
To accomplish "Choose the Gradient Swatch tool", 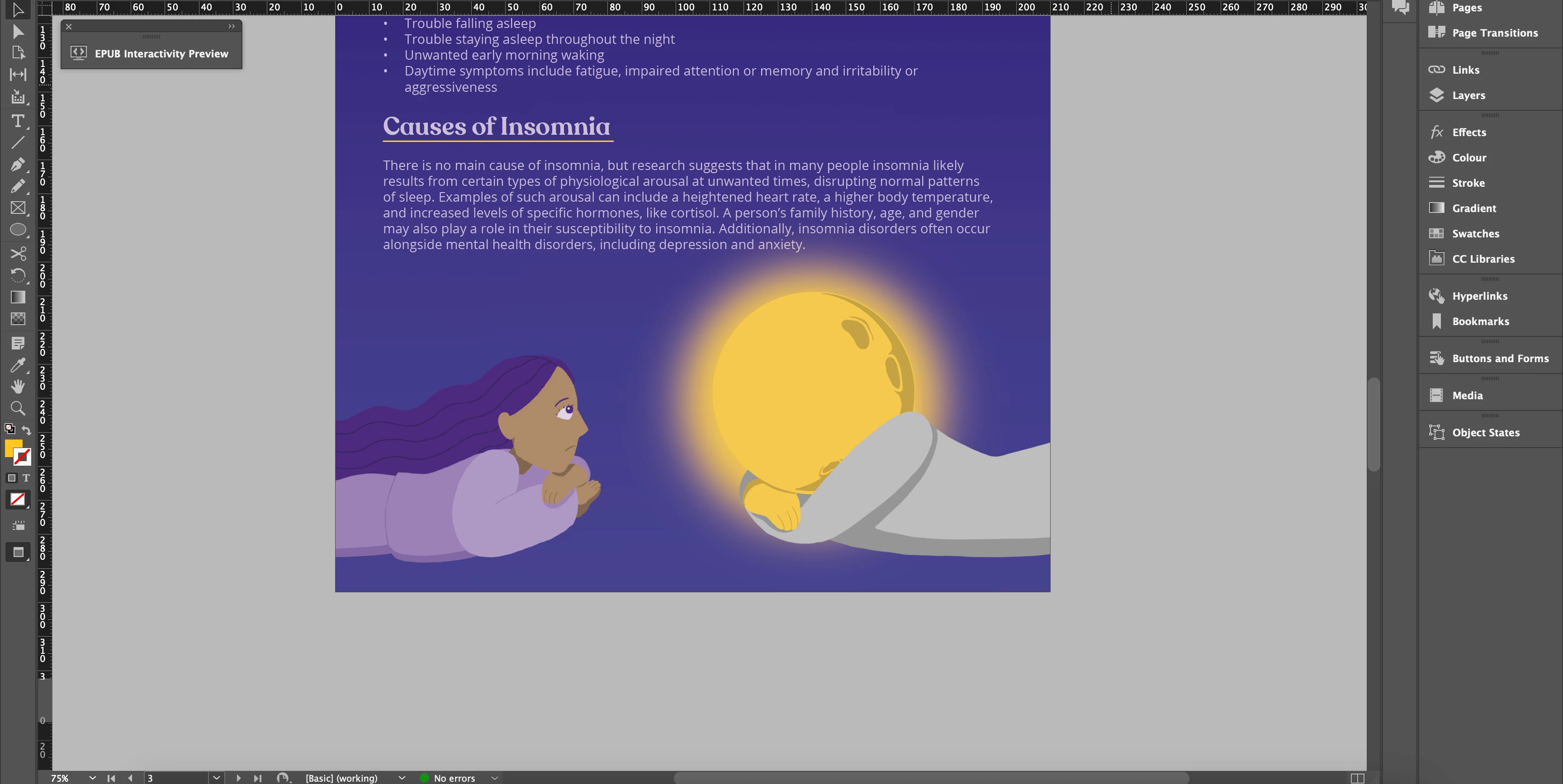I will (18, 297).
